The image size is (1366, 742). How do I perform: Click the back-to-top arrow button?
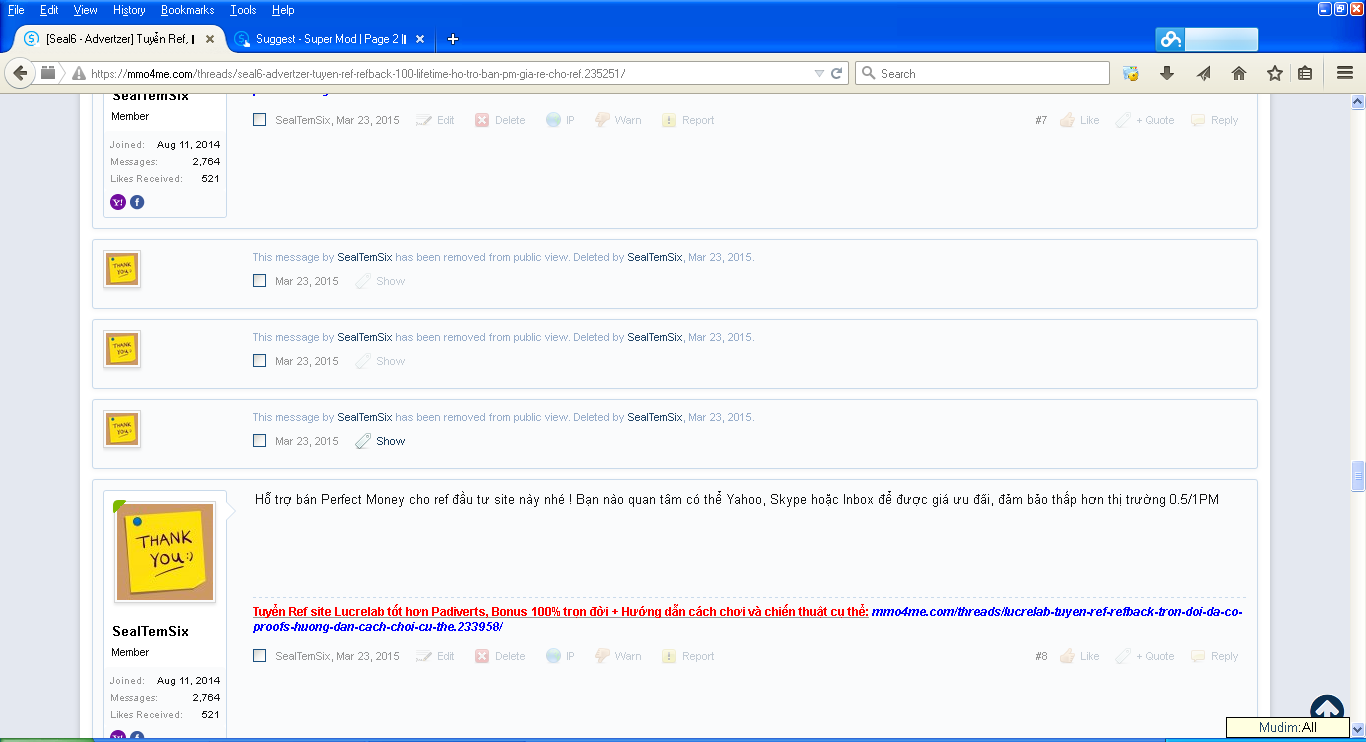[1327, 711]
